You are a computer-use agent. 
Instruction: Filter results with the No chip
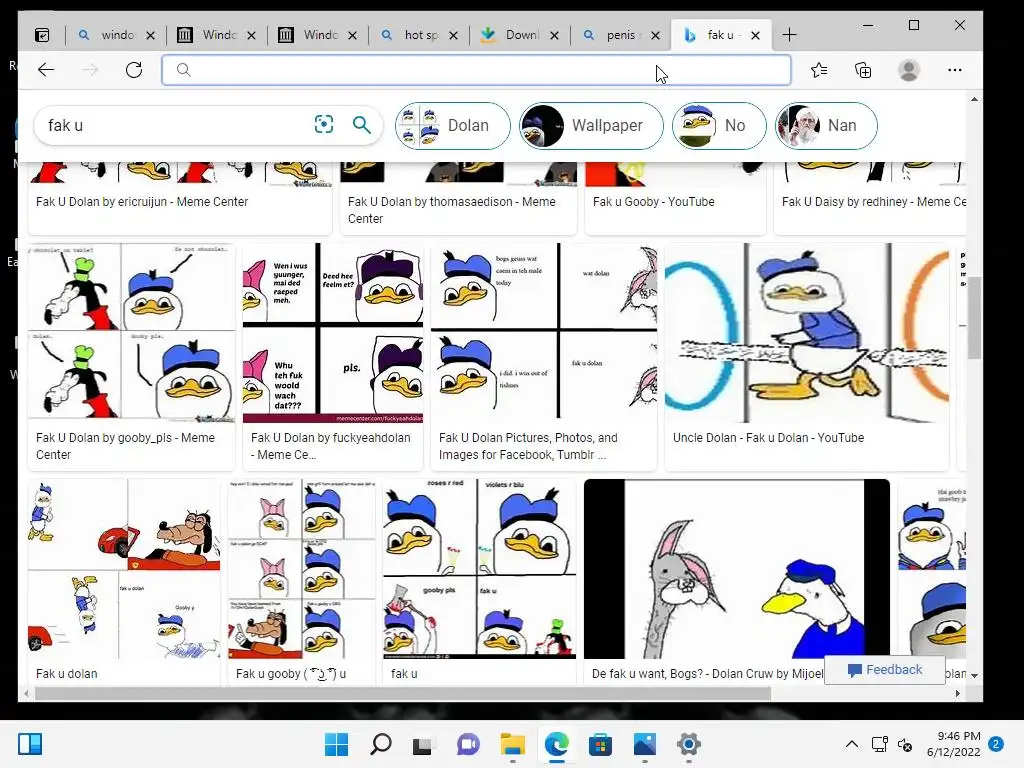point(719,125)
